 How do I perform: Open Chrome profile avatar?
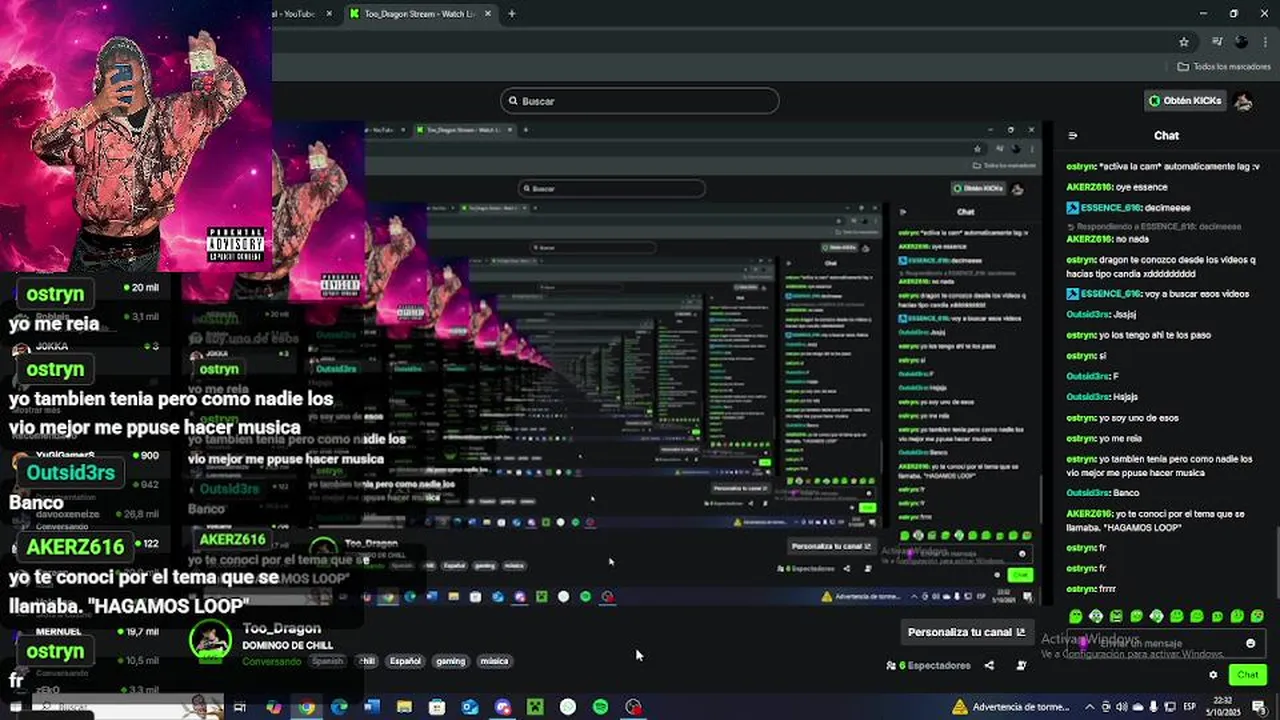click(1241, 42)
